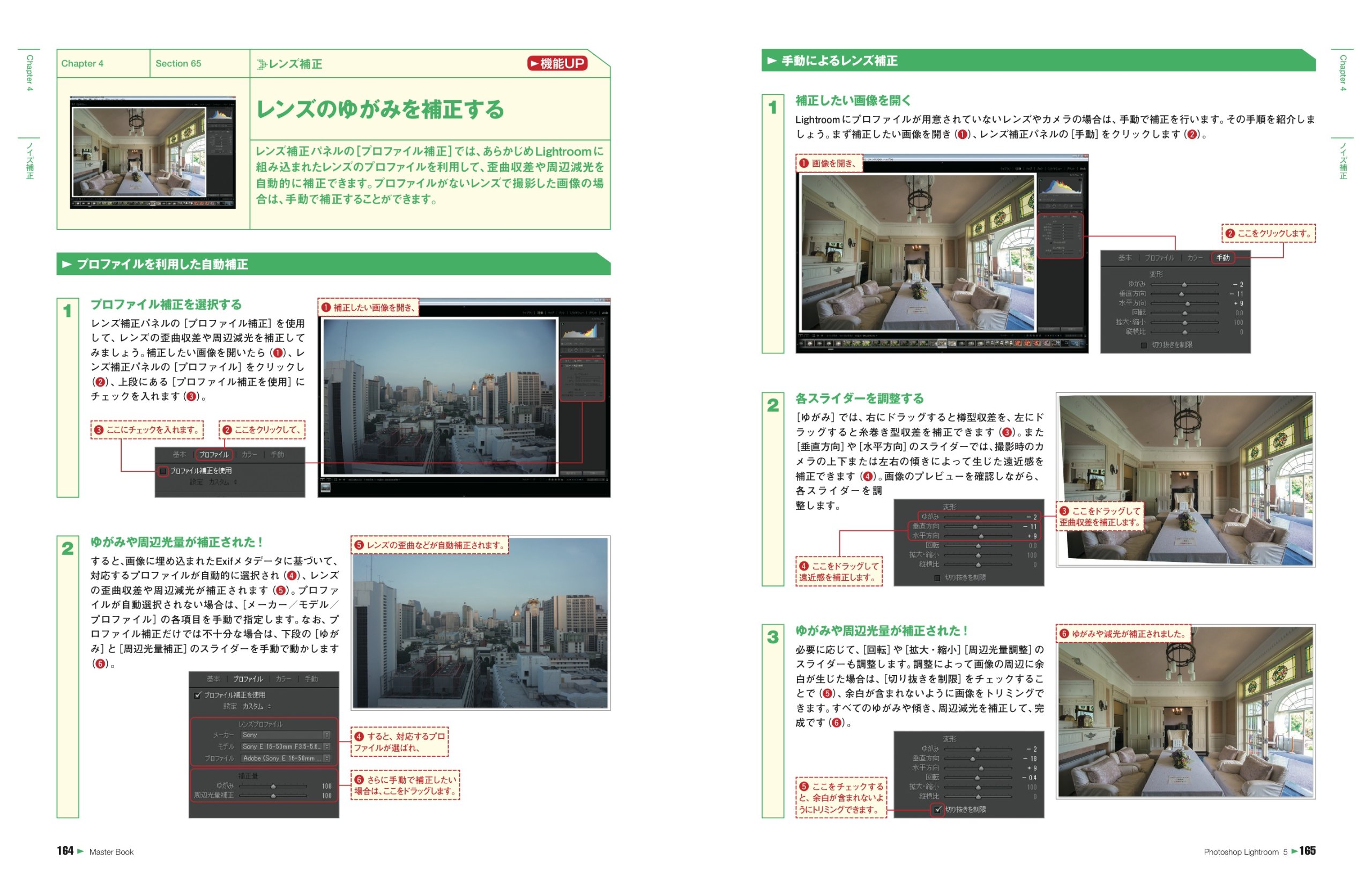Uncheck the ticked 切り抜きを制限 checkbox
This screenshot has width=1372, height=882.
[x=937, y=809]
